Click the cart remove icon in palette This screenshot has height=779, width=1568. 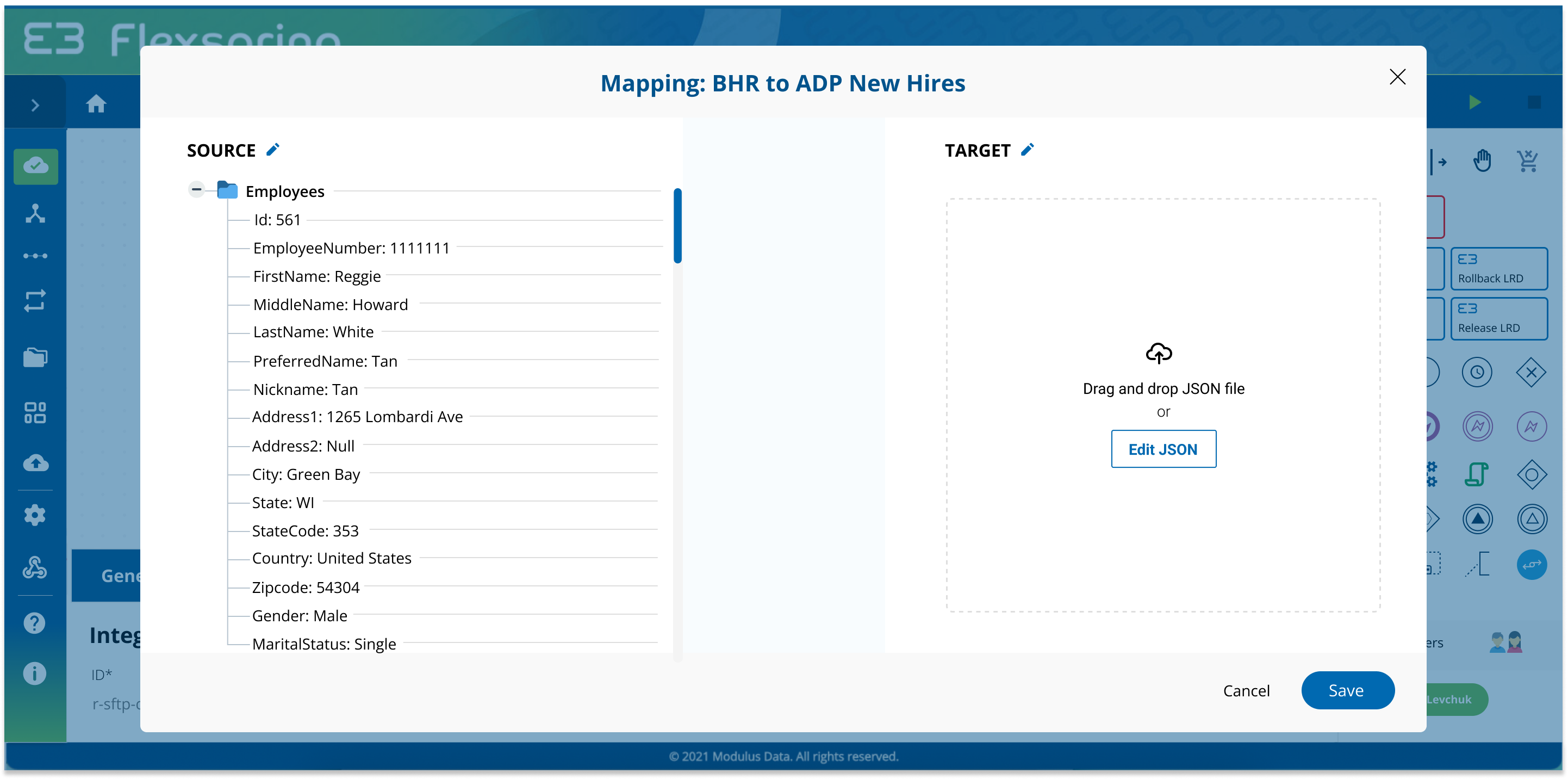(1528, 162)
